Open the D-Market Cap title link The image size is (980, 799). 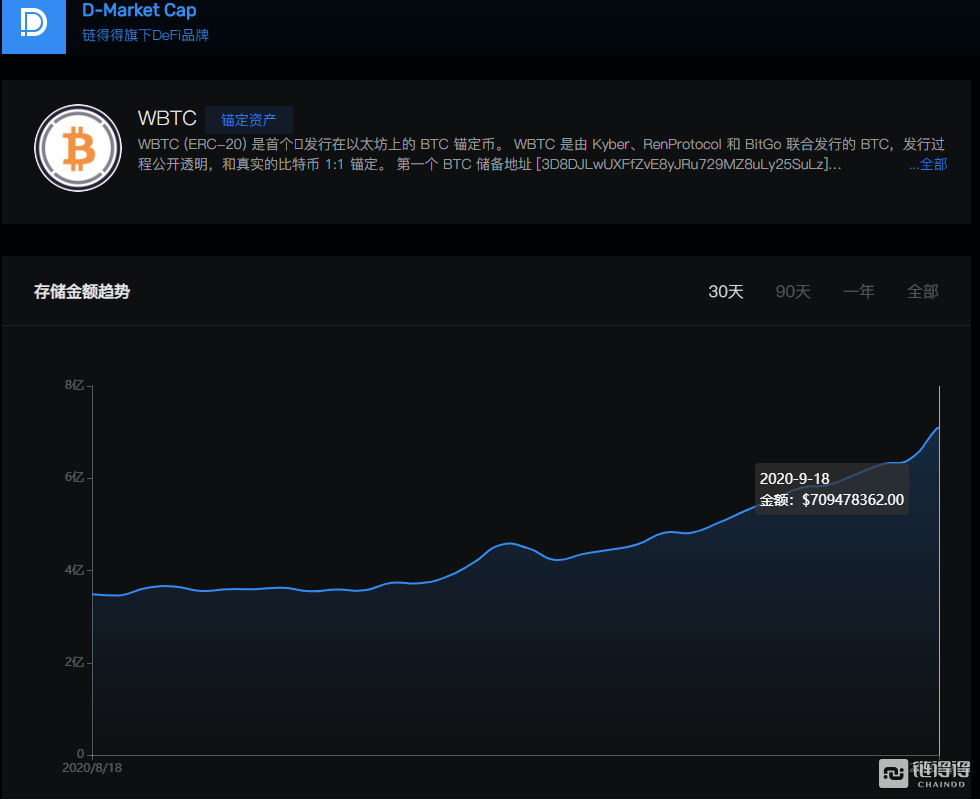(x=139, y=10)
